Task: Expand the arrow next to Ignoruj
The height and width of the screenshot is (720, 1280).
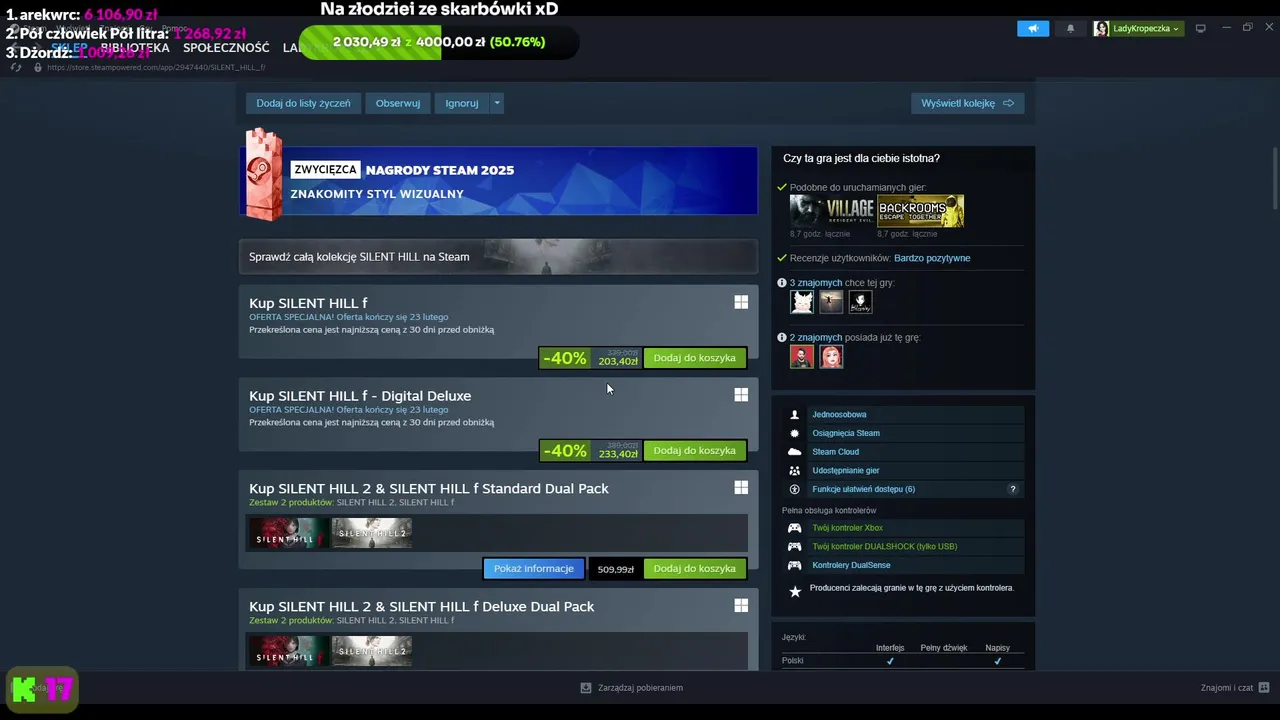Action: point(497,103)
